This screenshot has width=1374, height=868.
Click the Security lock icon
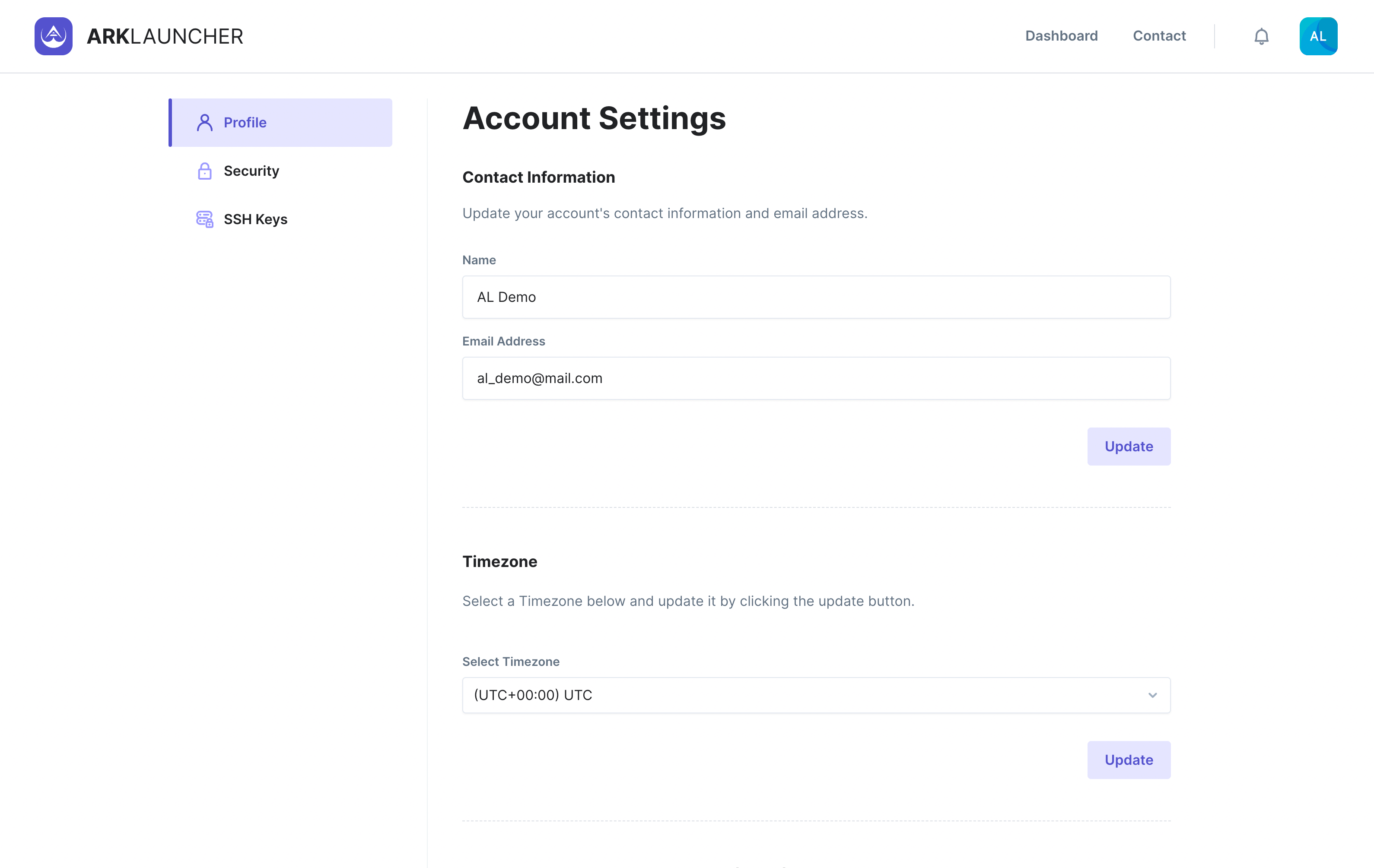pyautogui.click(x=204, y=171)
